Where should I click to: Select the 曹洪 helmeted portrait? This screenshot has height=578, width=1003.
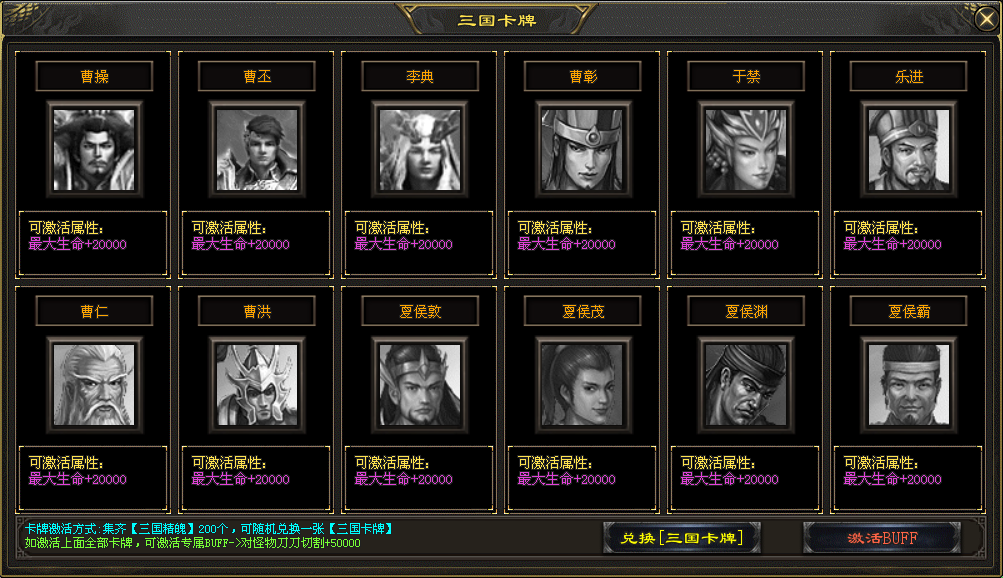point(257,385)
